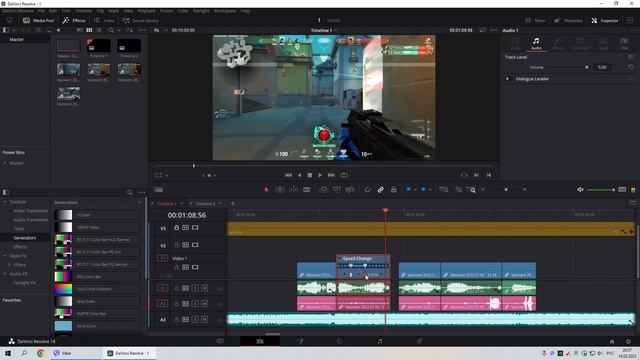Mute audio track A2
The height and width of the screenshot is (360, 640).
point(204,304)
